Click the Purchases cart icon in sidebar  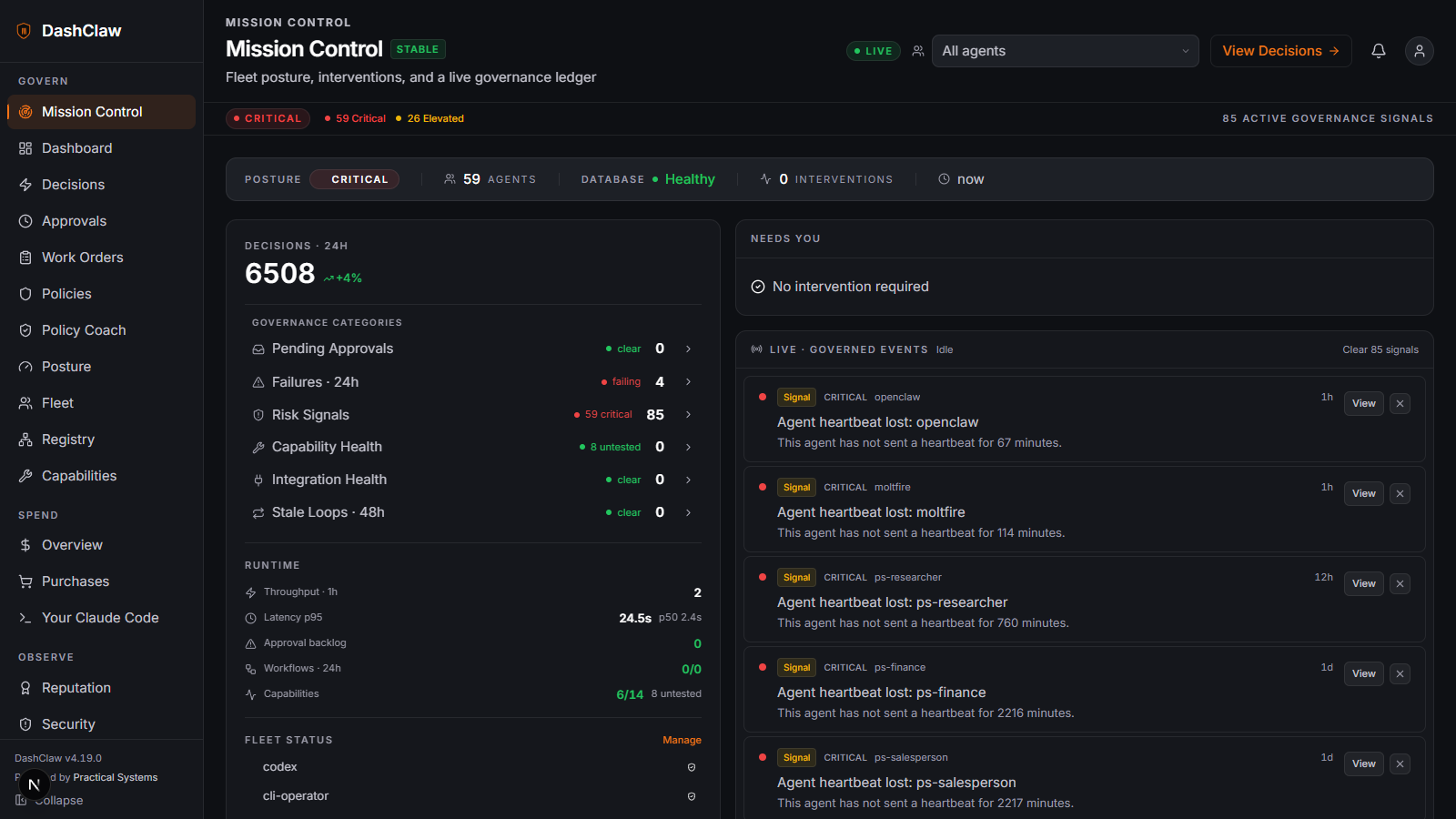coord(25,581)
